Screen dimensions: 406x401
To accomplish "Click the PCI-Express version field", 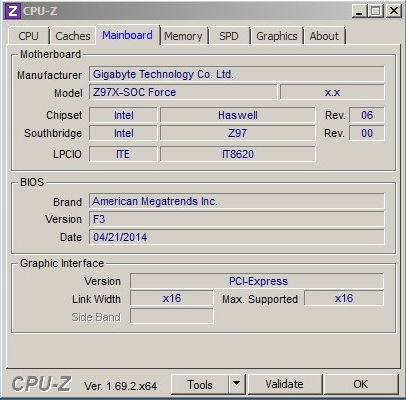I will (257, 281).
